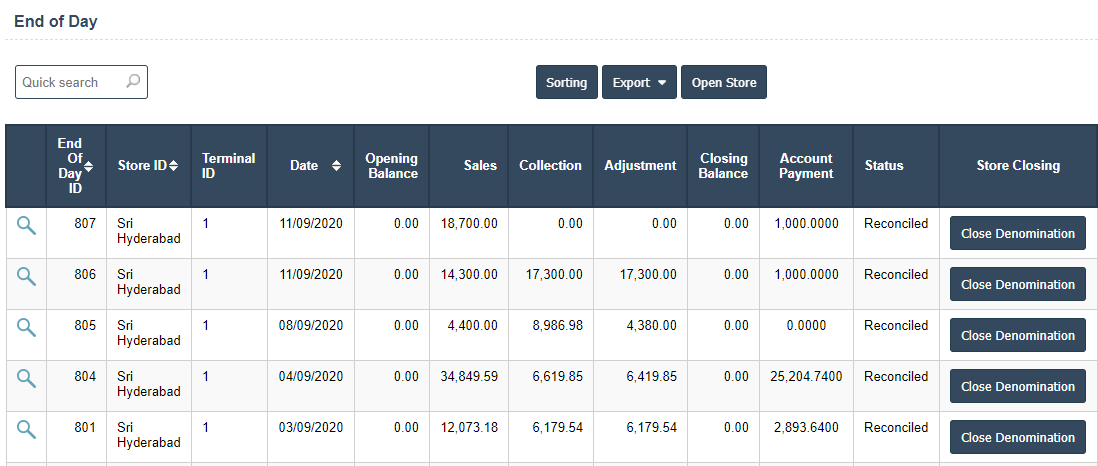Viewport: 1098px width, 466px height.
Task: Open record 801 with the magnifier icon
Action: (26, 430)
